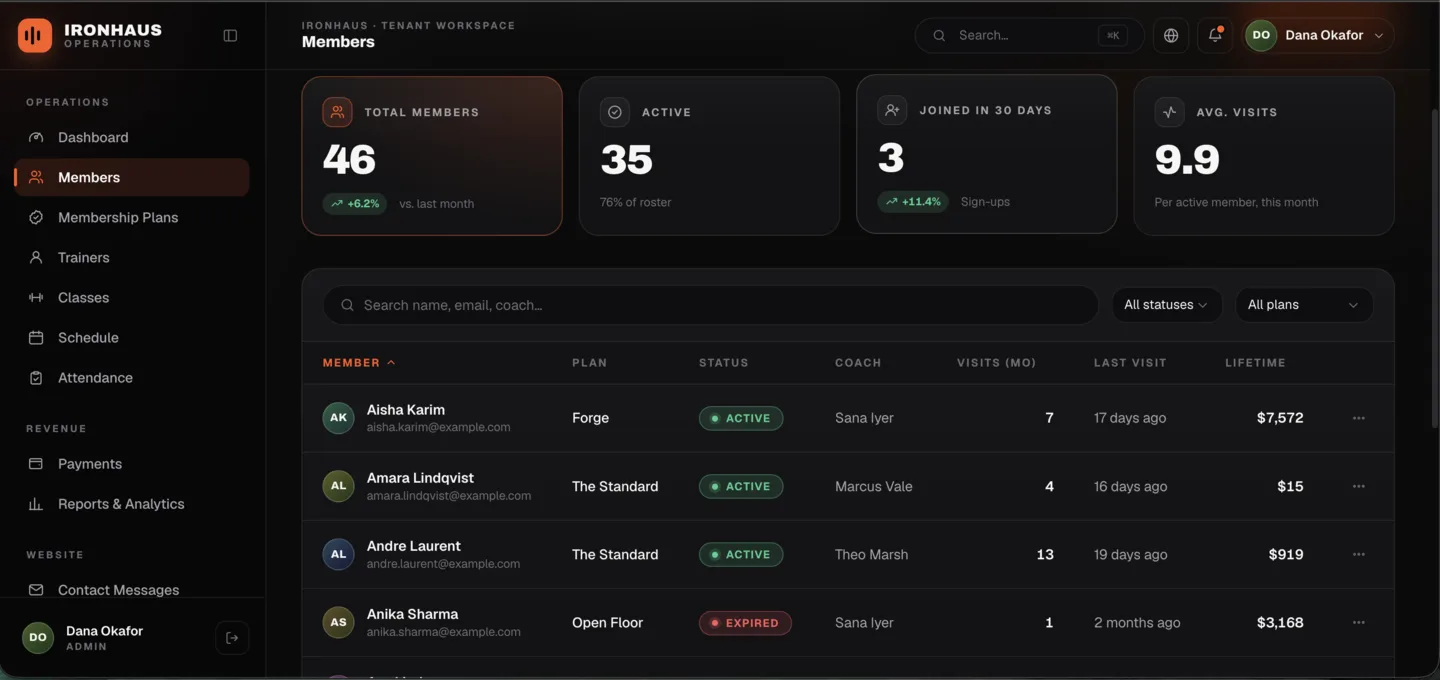This screenshot has height=680, width=1440.
Task: Open Contact Messages
Action: tap(132, 590)
